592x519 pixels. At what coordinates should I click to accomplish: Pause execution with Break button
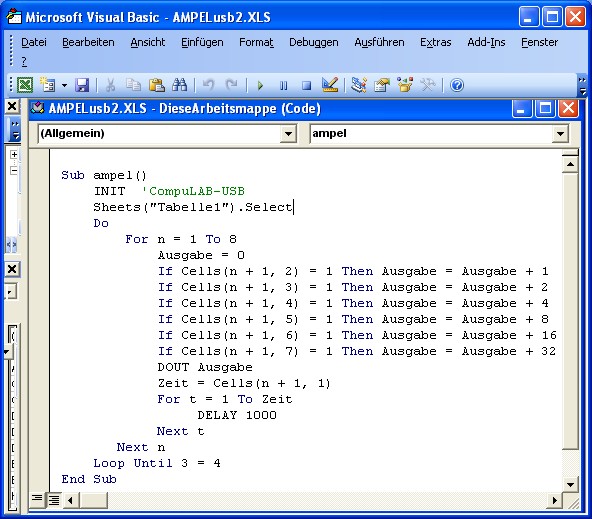[x=284, y=85]
